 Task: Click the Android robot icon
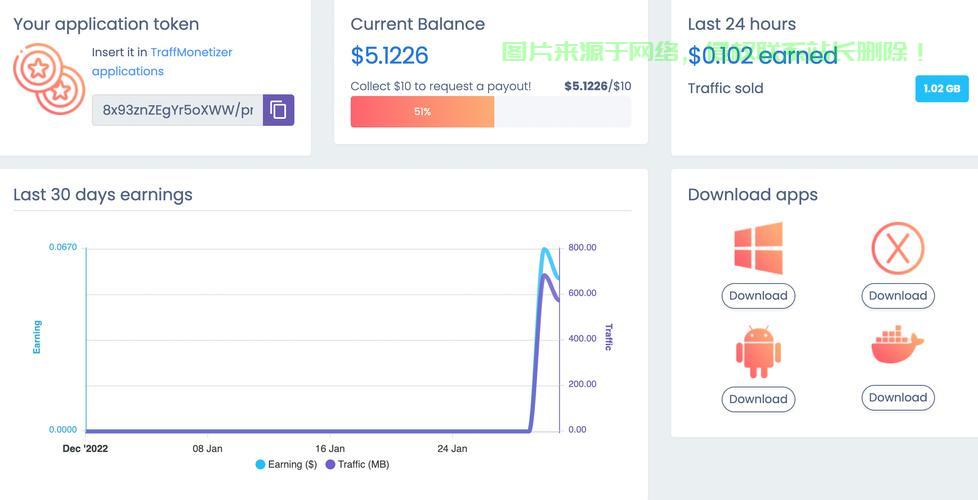pos(758,352)
